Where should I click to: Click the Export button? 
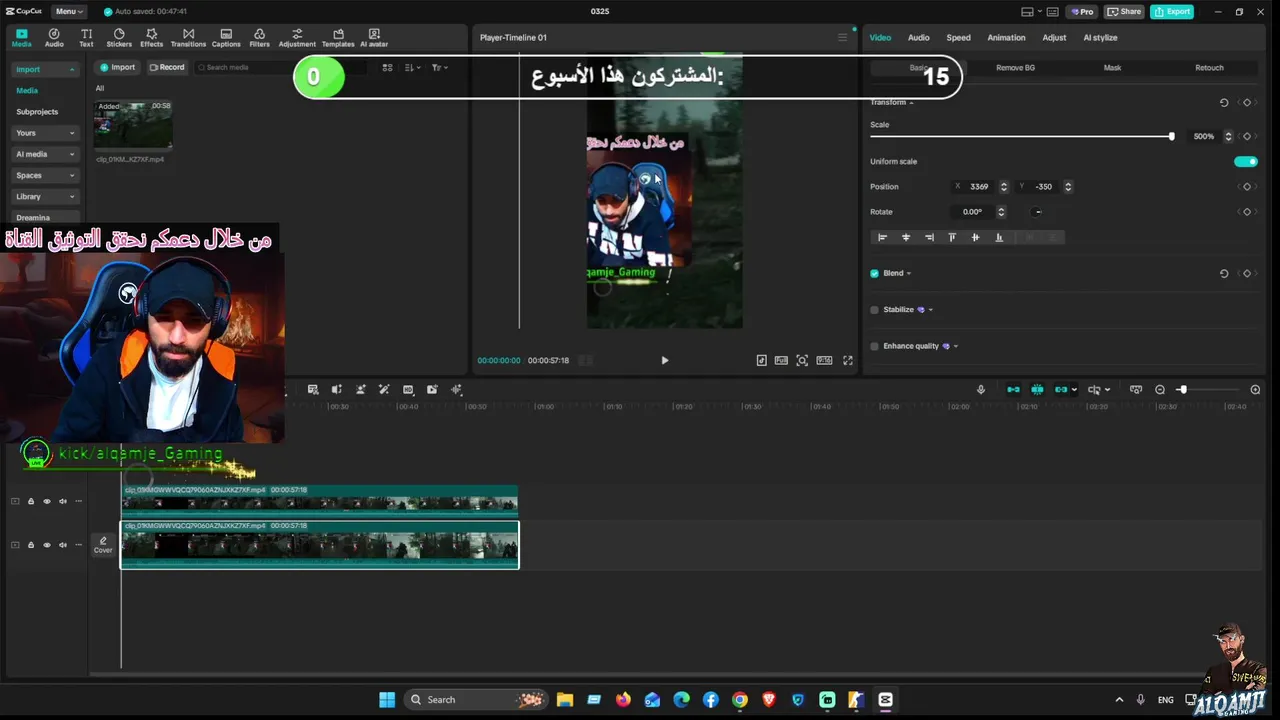pos(1171,11)
